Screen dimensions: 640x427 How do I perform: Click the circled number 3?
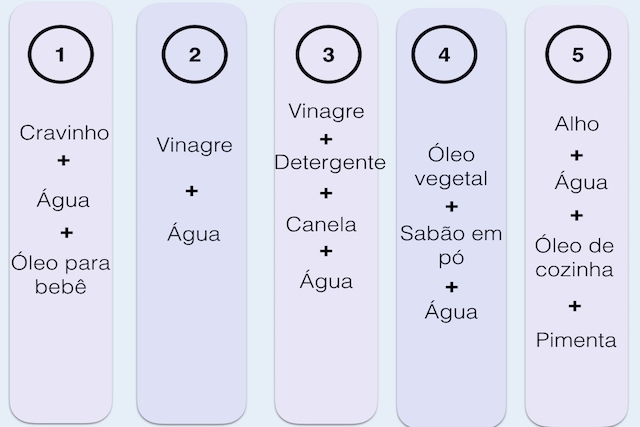329,54
